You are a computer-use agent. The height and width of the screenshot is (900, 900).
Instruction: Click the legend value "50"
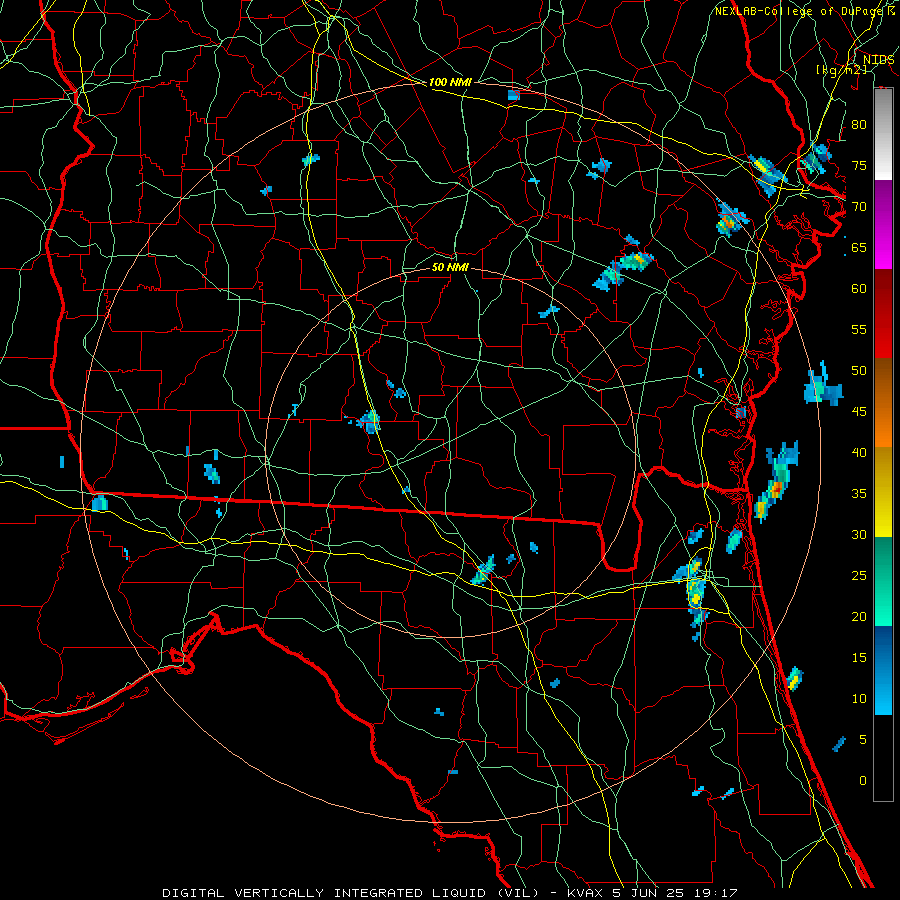[859, 371]
